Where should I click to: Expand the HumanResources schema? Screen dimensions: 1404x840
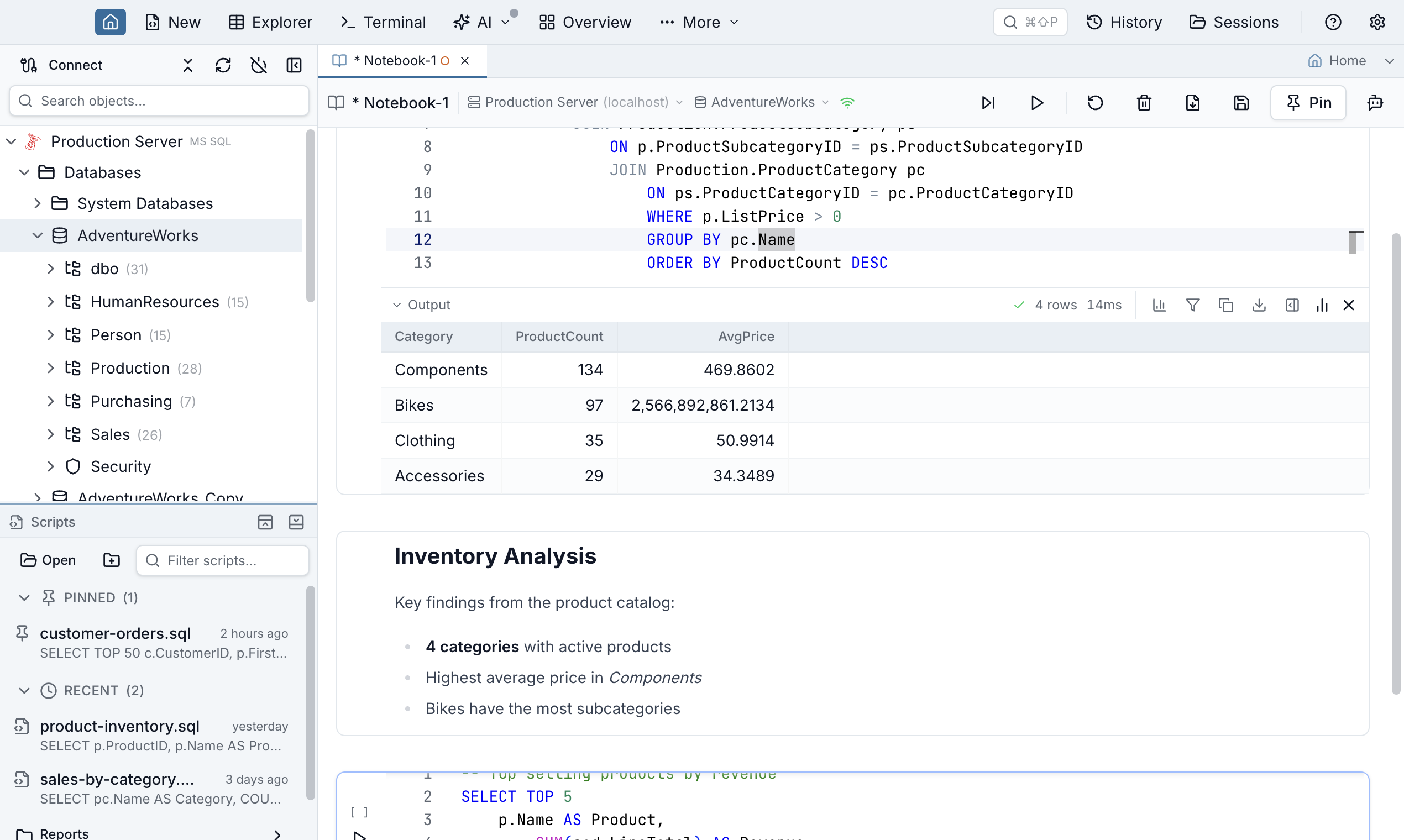point(51,302)
